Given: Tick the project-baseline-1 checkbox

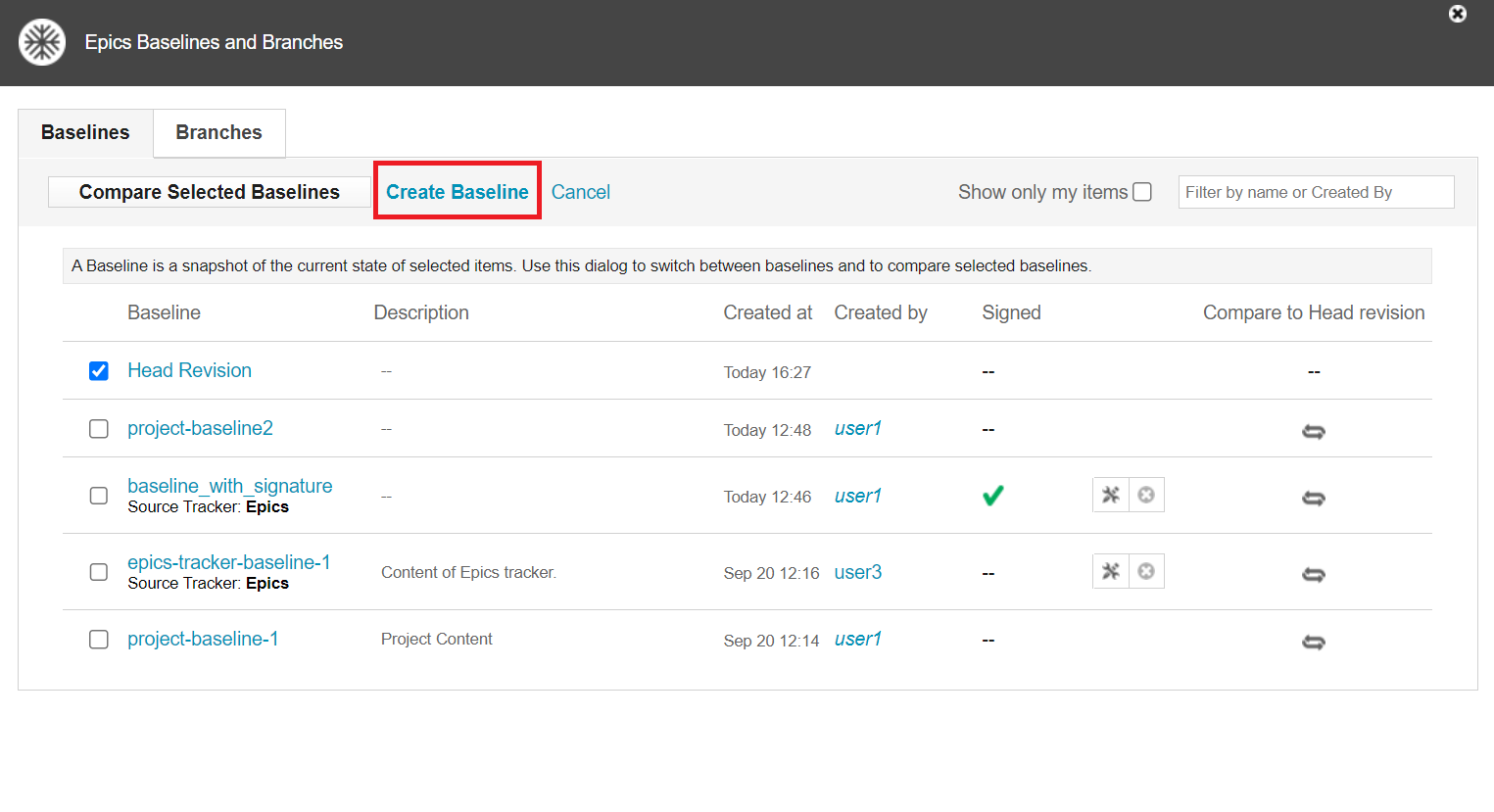Looking at the screenshot, I should click(x=99, y=640).
